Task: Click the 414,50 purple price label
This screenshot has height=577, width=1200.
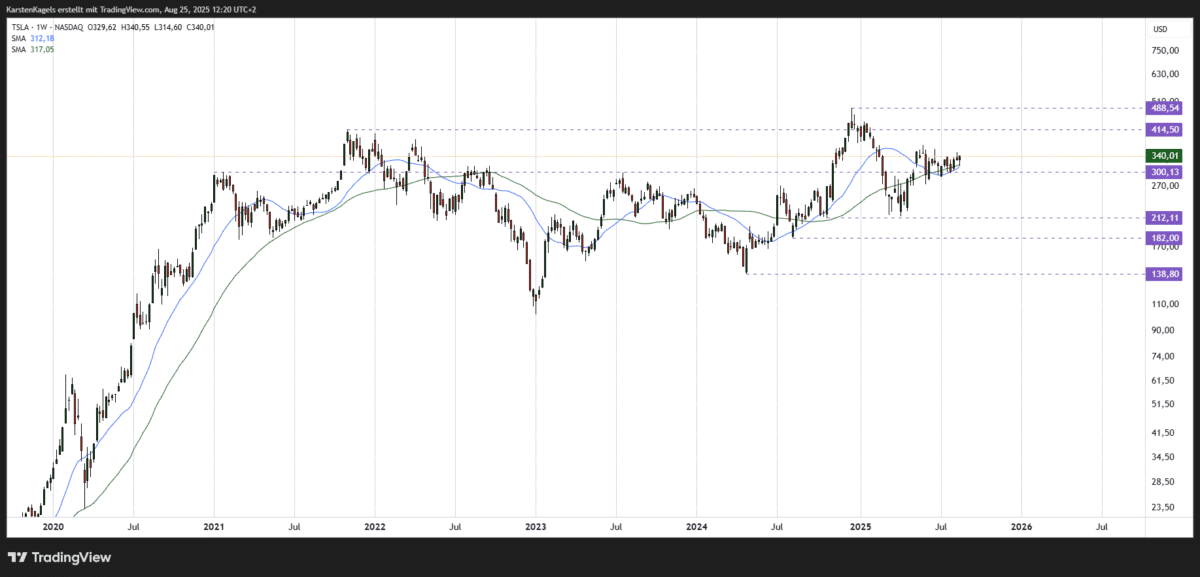Action: pos(1164,130)
